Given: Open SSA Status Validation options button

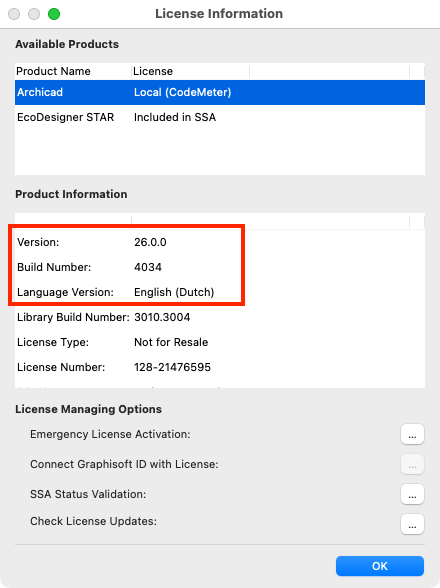Looking at the screenshot, I should tap(412, 494).
